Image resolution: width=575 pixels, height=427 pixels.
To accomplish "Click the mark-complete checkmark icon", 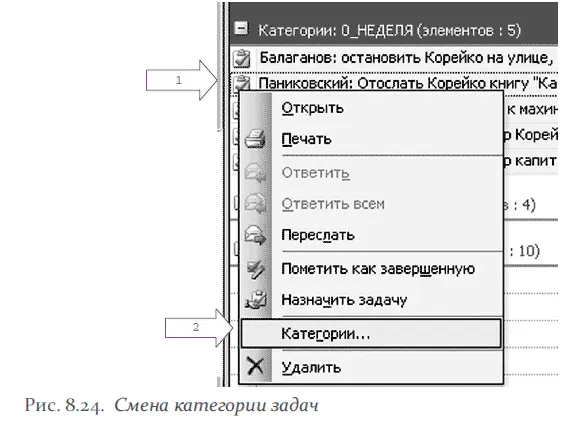I will 255,269.
